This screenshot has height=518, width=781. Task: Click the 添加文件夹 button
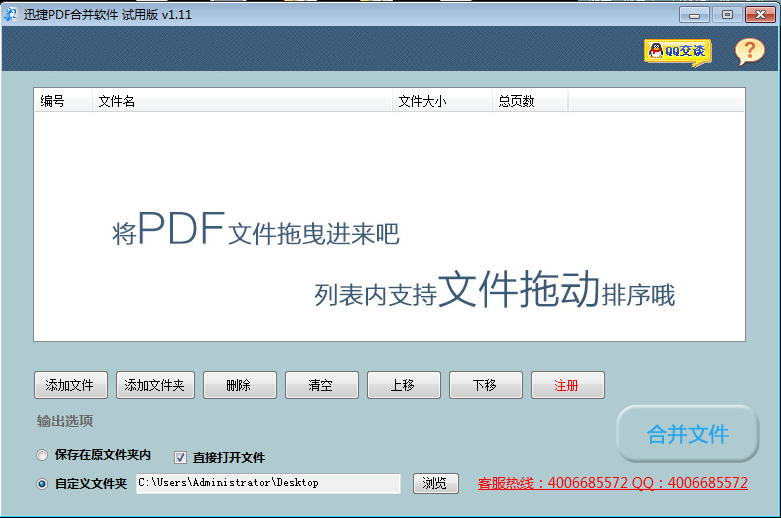154,385
